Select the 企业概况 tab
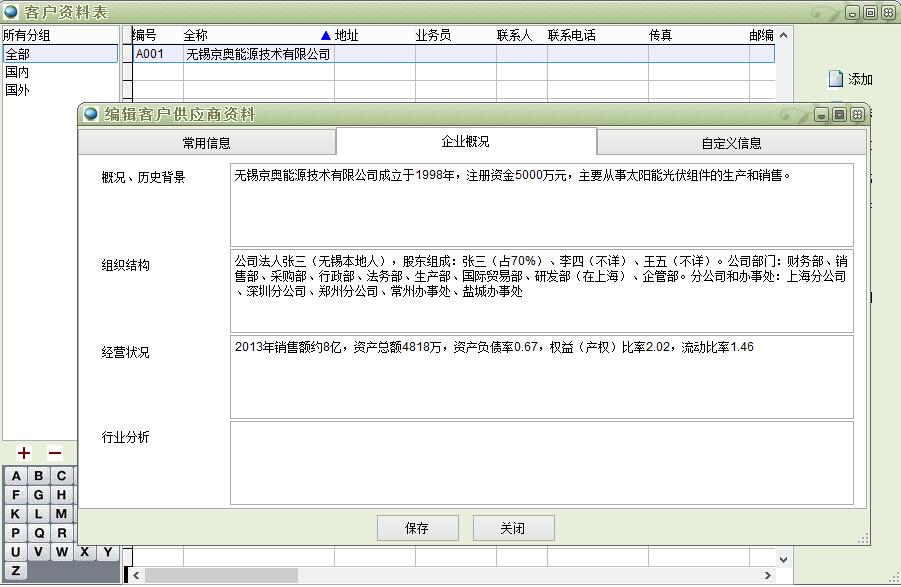 tap(466, 142)
